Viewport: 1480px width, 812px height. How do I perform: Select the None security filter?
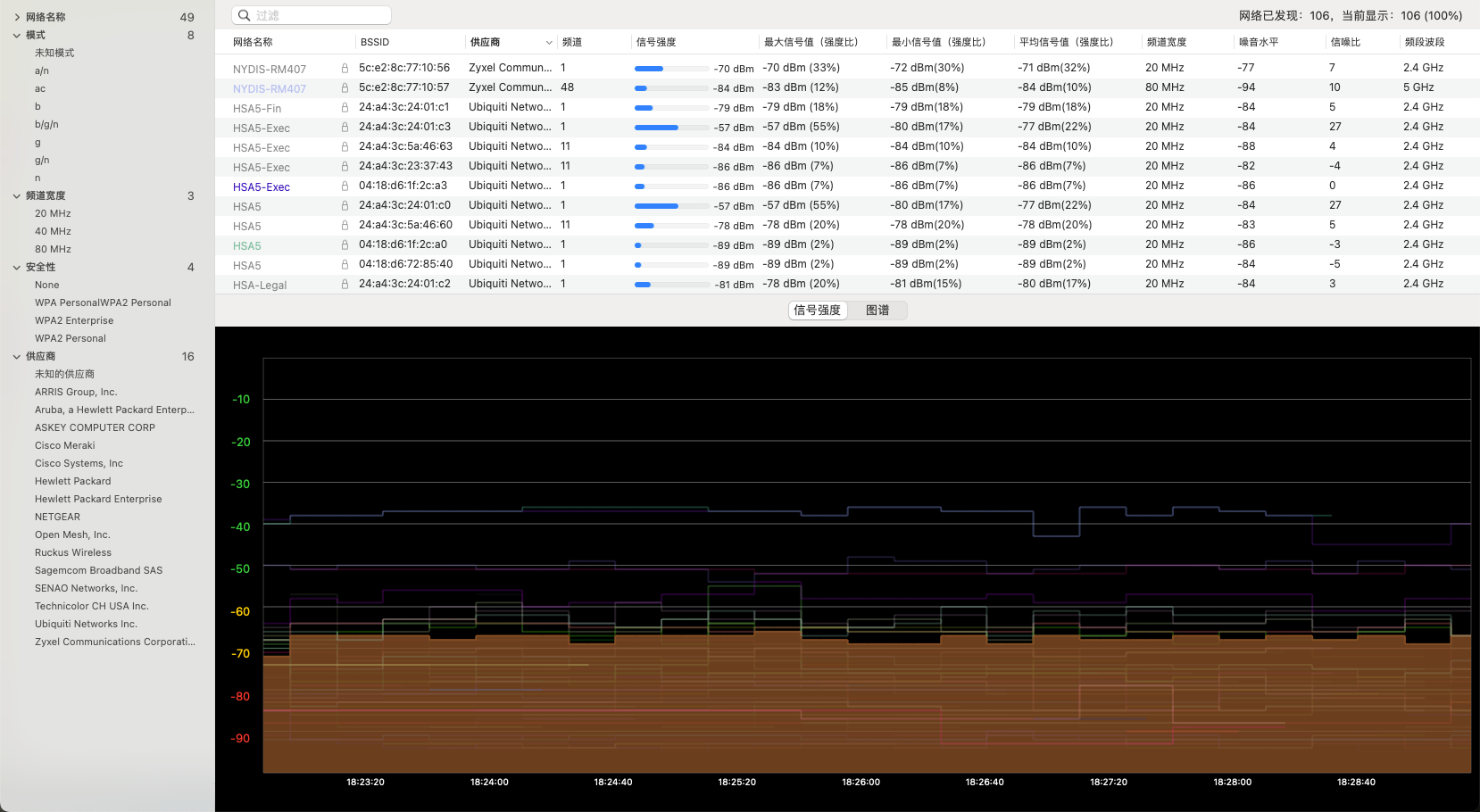(x=47, y=285)
